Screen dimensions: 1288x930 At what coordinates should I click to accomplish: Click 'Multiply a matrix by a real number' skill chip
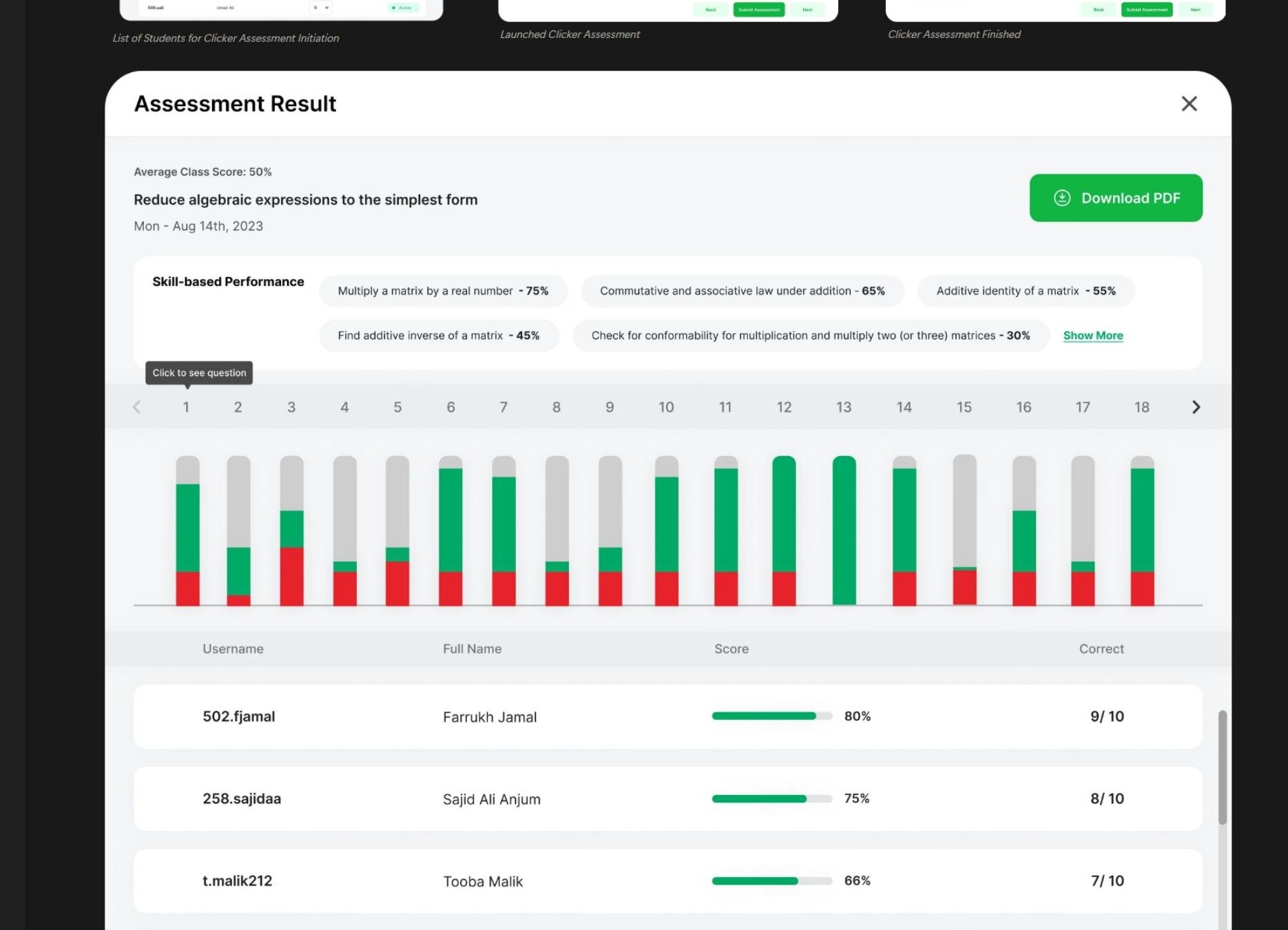pyautogui.click(x=443, y=291)
